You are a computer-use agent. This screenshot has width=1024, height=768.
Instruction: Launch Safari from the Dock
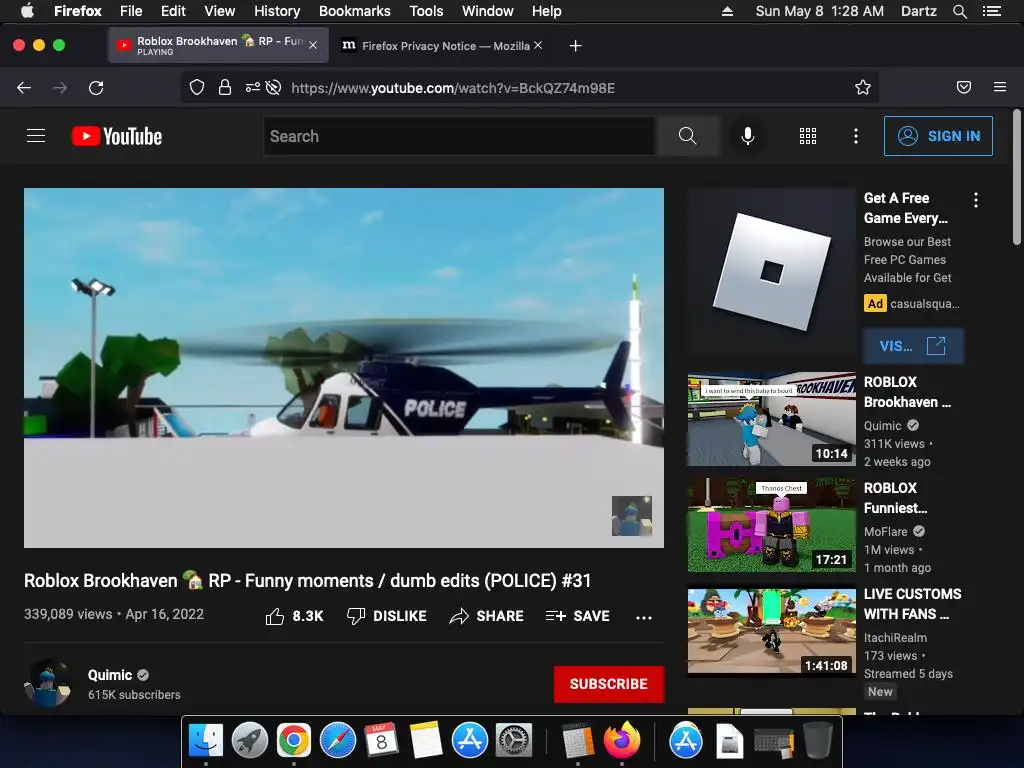(338, 740)
